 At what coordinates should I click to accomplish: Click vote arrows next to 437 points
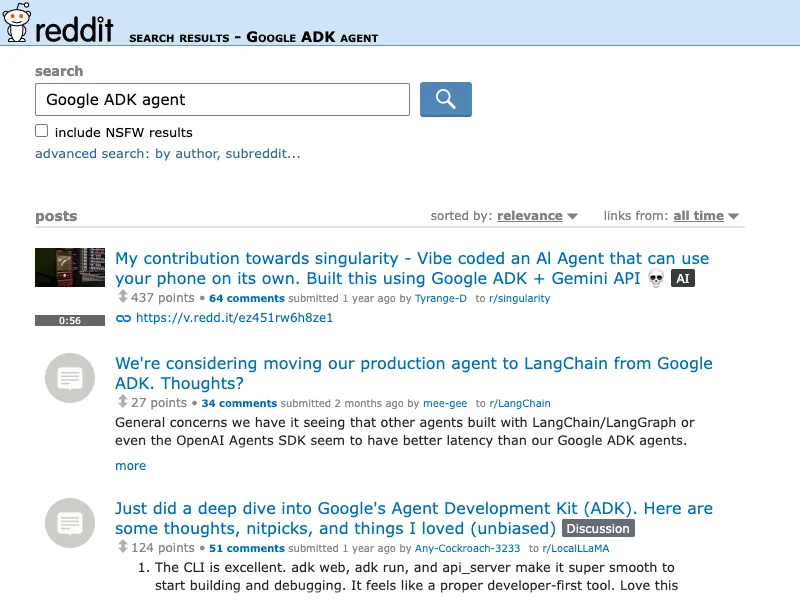pyautogui.click(x=122, y=297)
